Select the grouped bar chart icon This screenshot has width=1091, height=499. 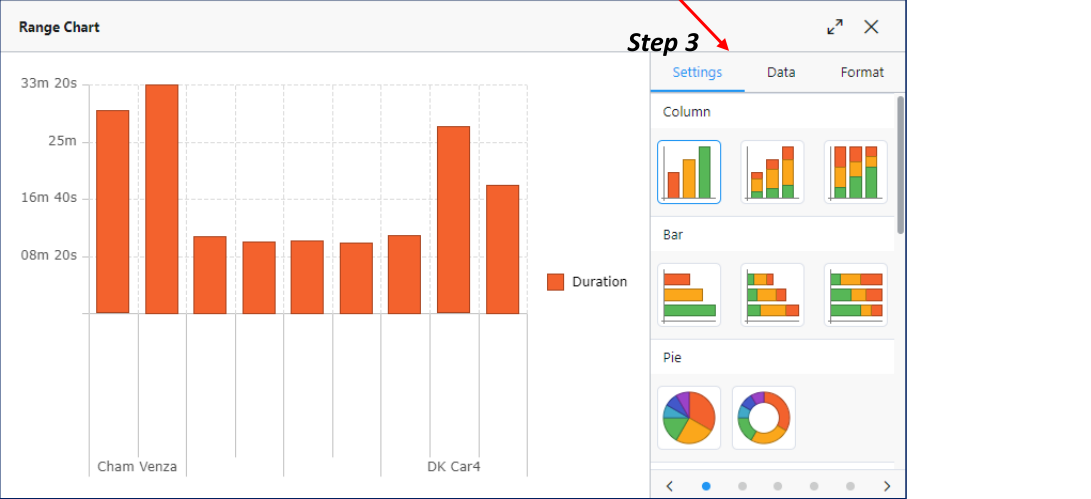(689, 295)
